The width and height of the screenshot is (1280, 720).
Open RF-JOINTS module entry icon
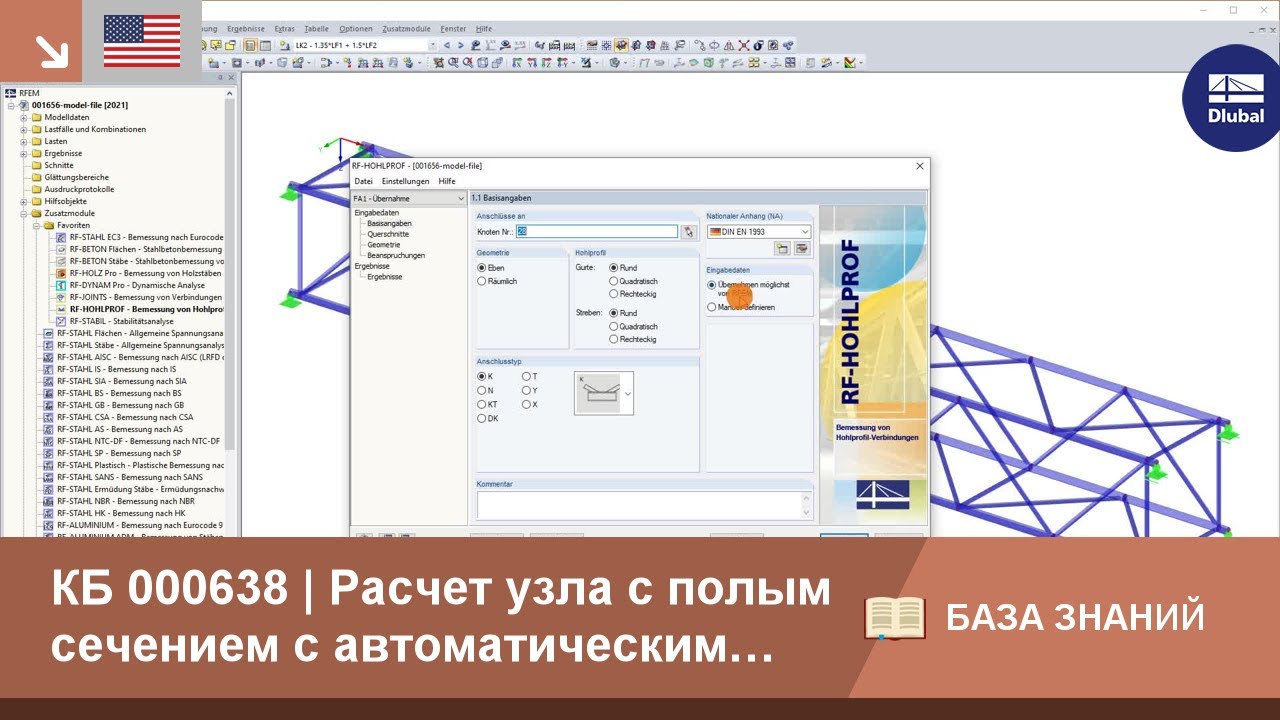click(x=61, y=297)
